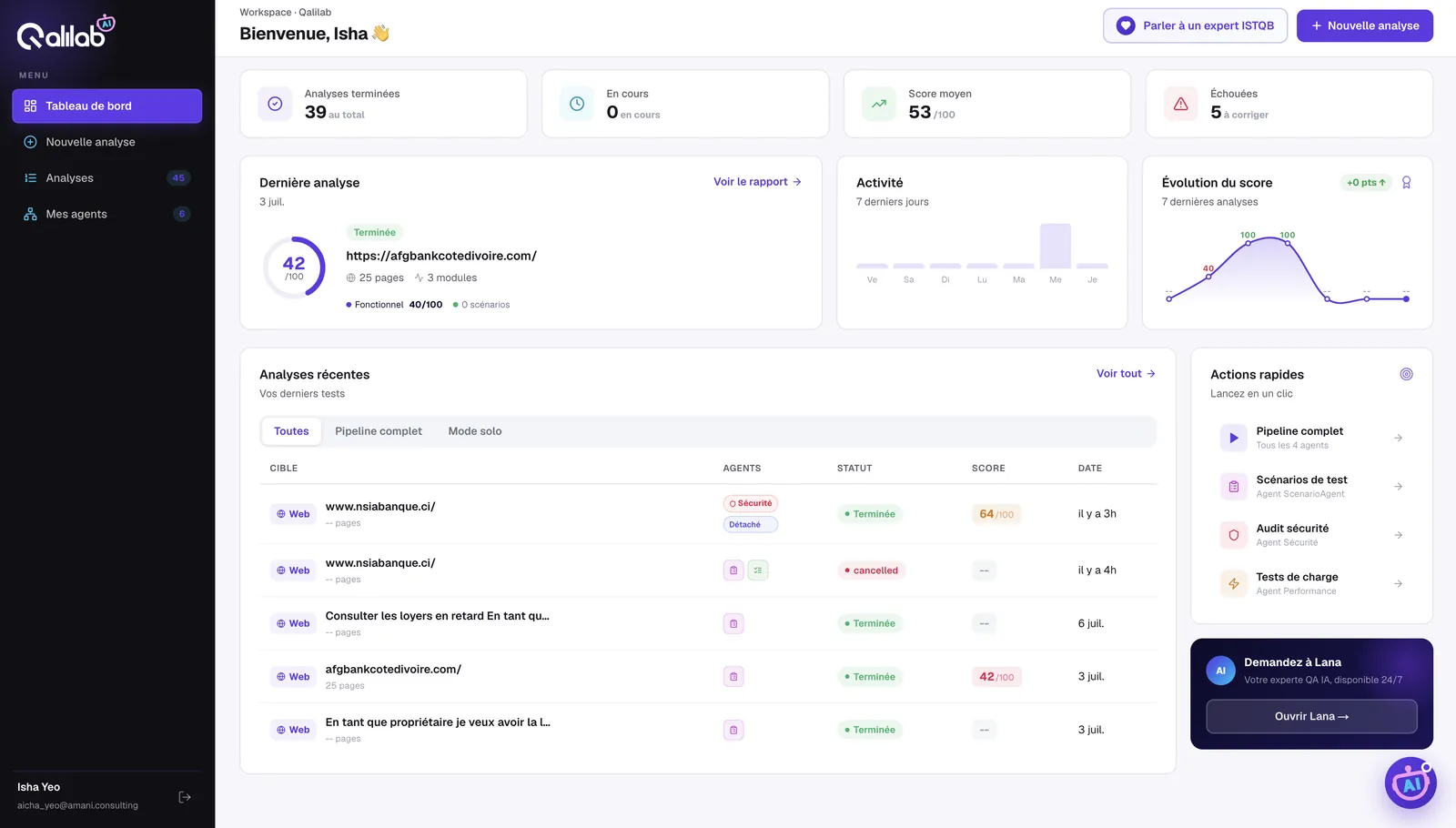Click the logout icon beside Isha Yeo
This screenshot has height=828, width=1456.
(x=185, y=797)
